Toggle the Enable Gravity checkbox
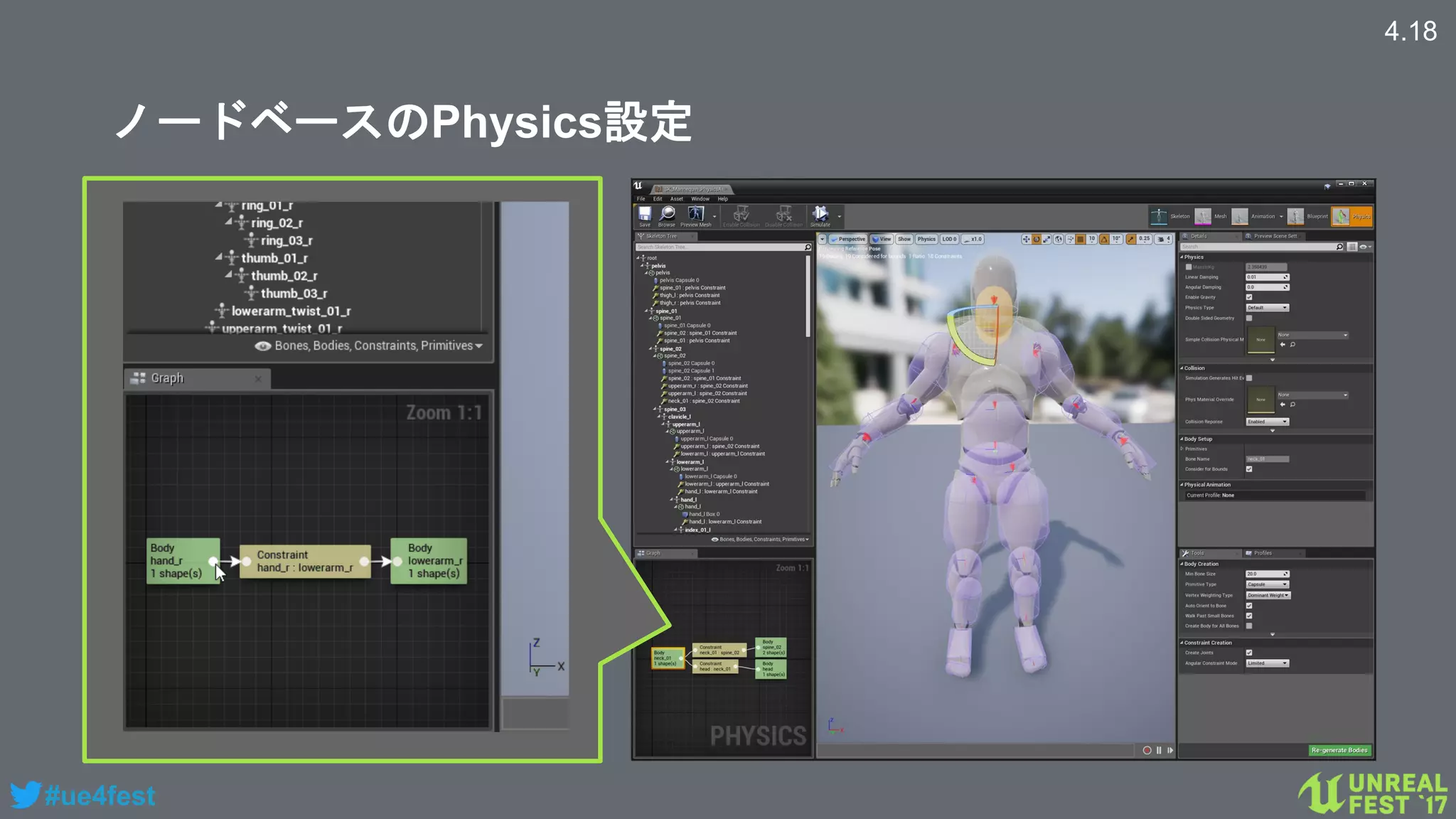The image size is (1456, 819). pyautogui.click(x=1249, y=297)
